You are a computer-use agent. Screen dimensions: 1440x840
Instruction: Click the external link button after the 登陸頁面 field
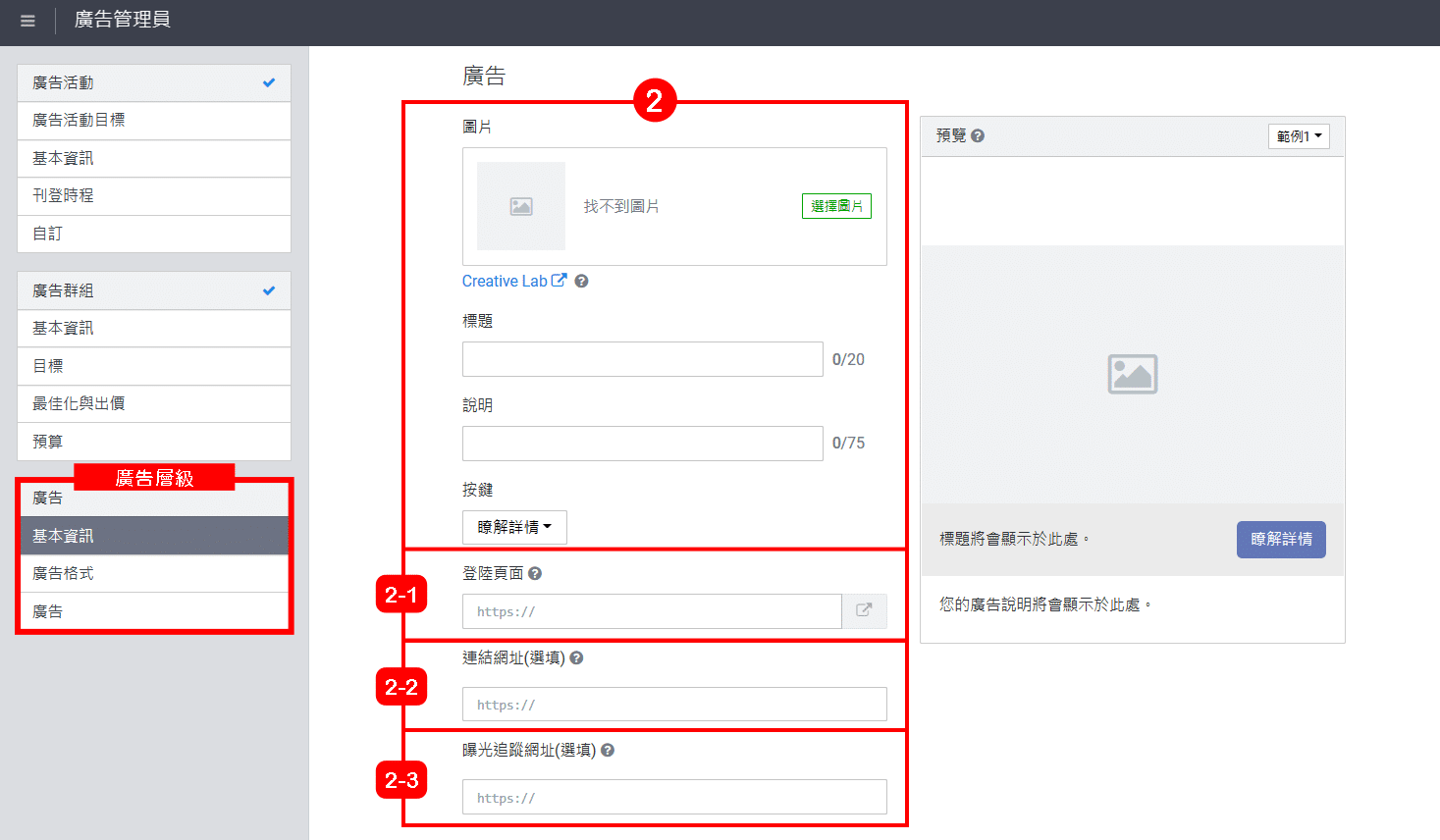pyautogui.click(x=865, y=610)
